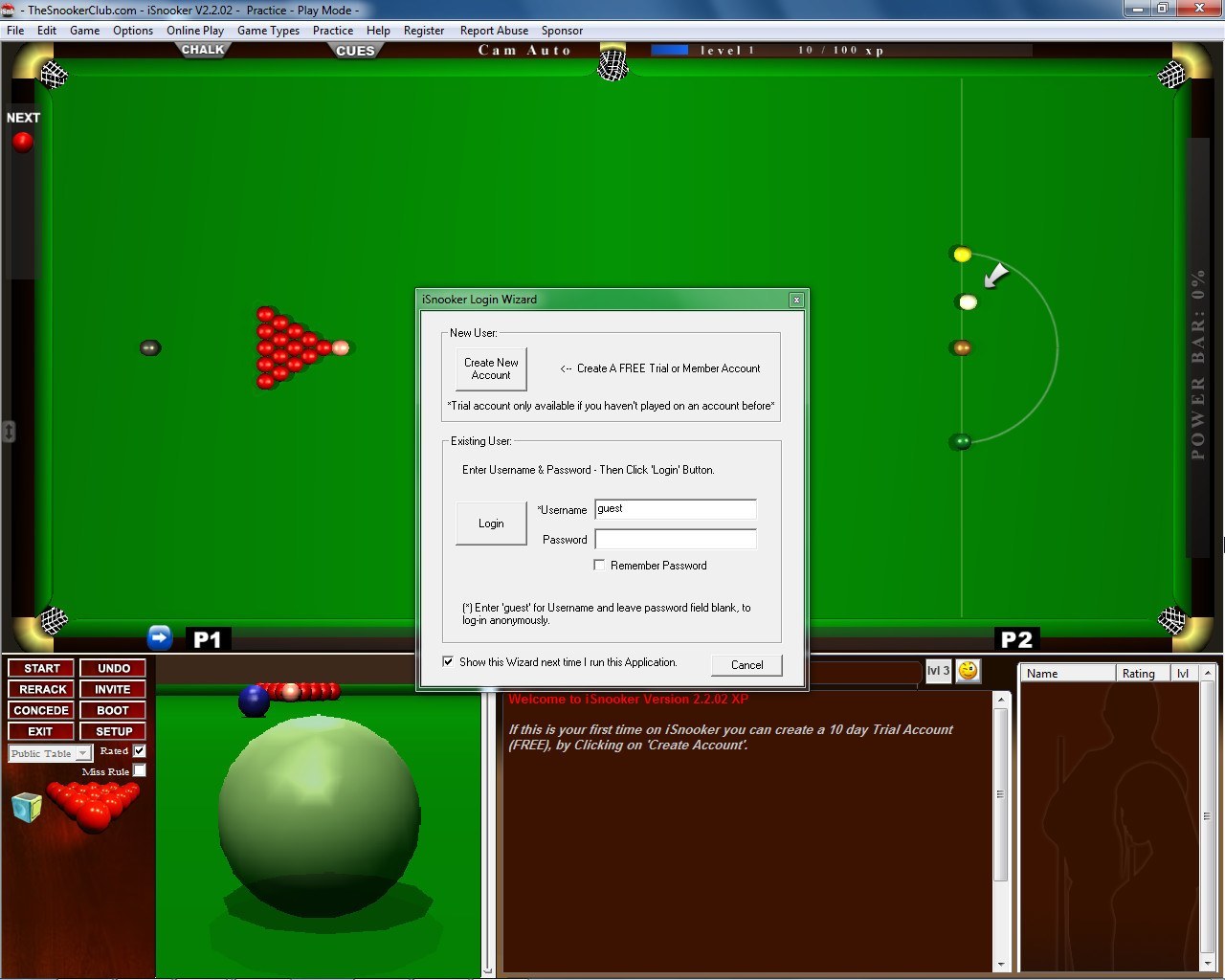
Task: Click the vertical arrows handle on left edge
Action: (x=9, y=432)
